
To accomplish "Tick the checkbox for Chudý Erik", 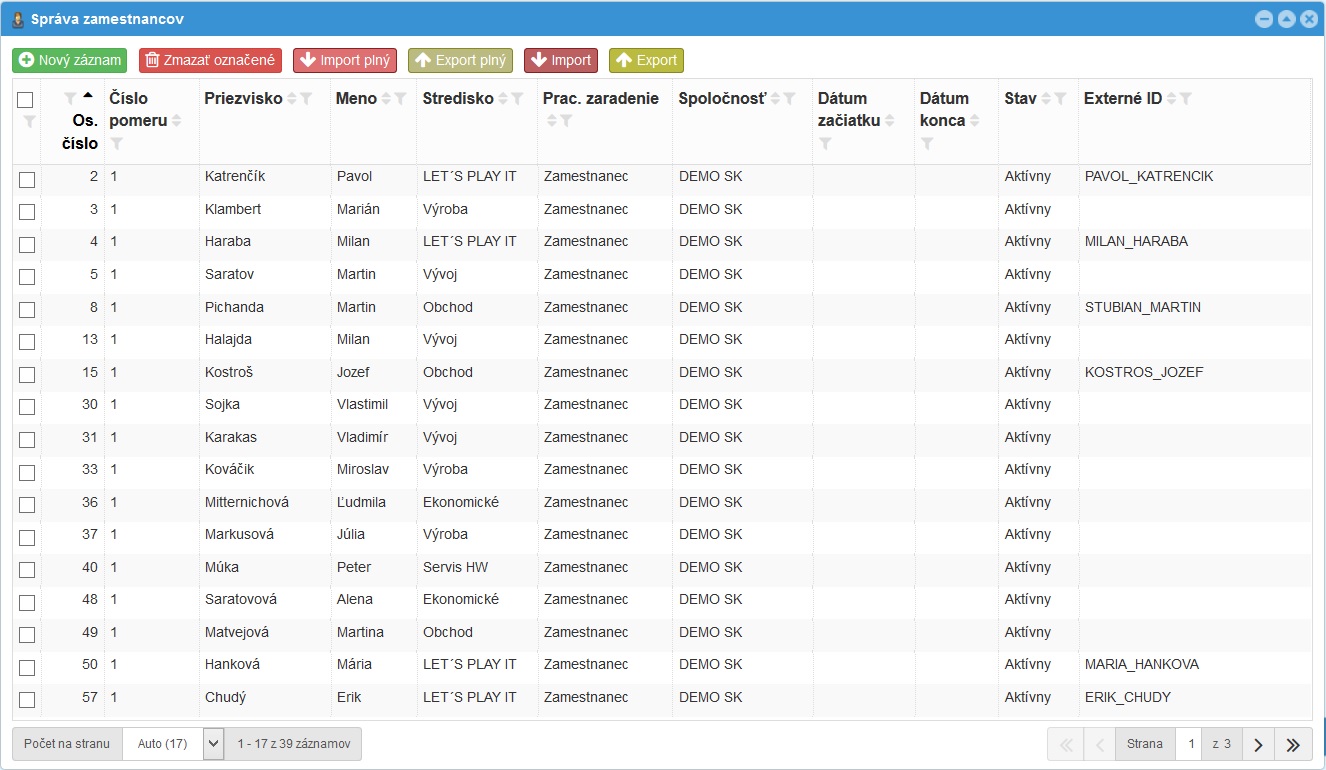I will 27,700.
